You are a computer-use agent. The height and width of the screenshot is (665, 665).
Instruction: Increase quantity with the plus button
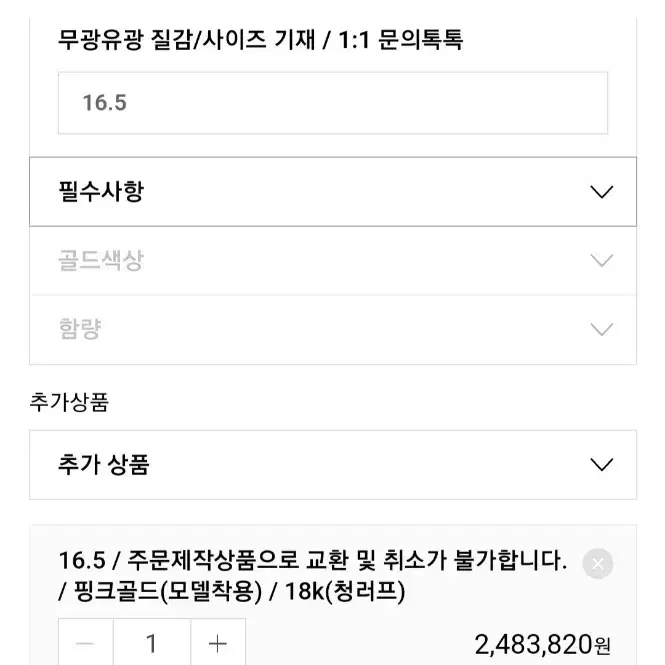tap(218, 643)
